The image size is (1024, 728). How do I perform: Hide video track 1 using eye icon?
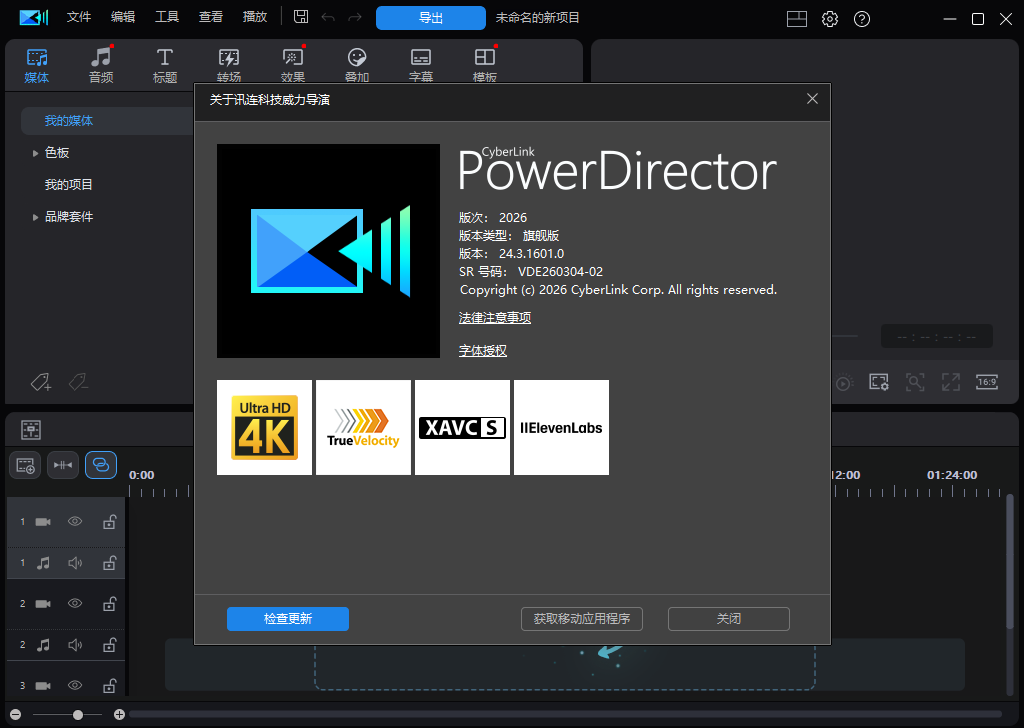(75, 522)
